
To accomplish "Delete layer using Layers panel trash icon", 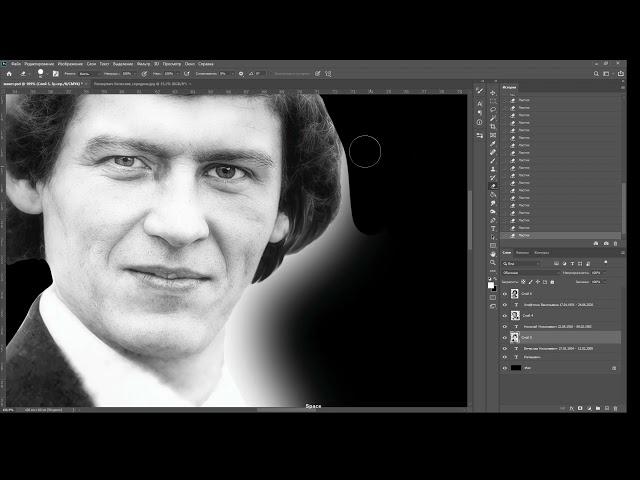I will pos(616,408).
